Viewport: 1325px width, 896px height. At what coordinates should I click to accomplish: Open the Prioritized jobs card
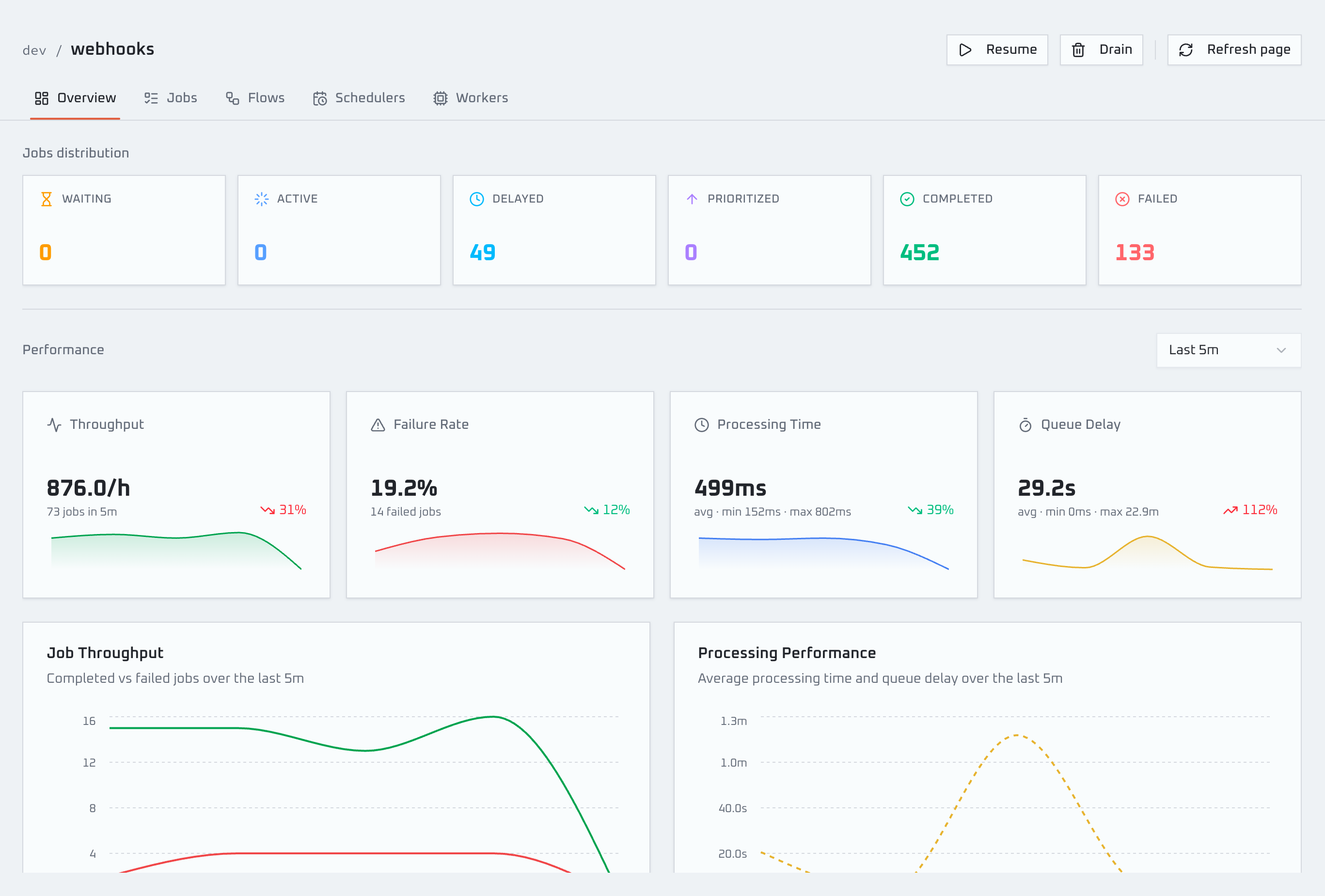coord(769,230)
